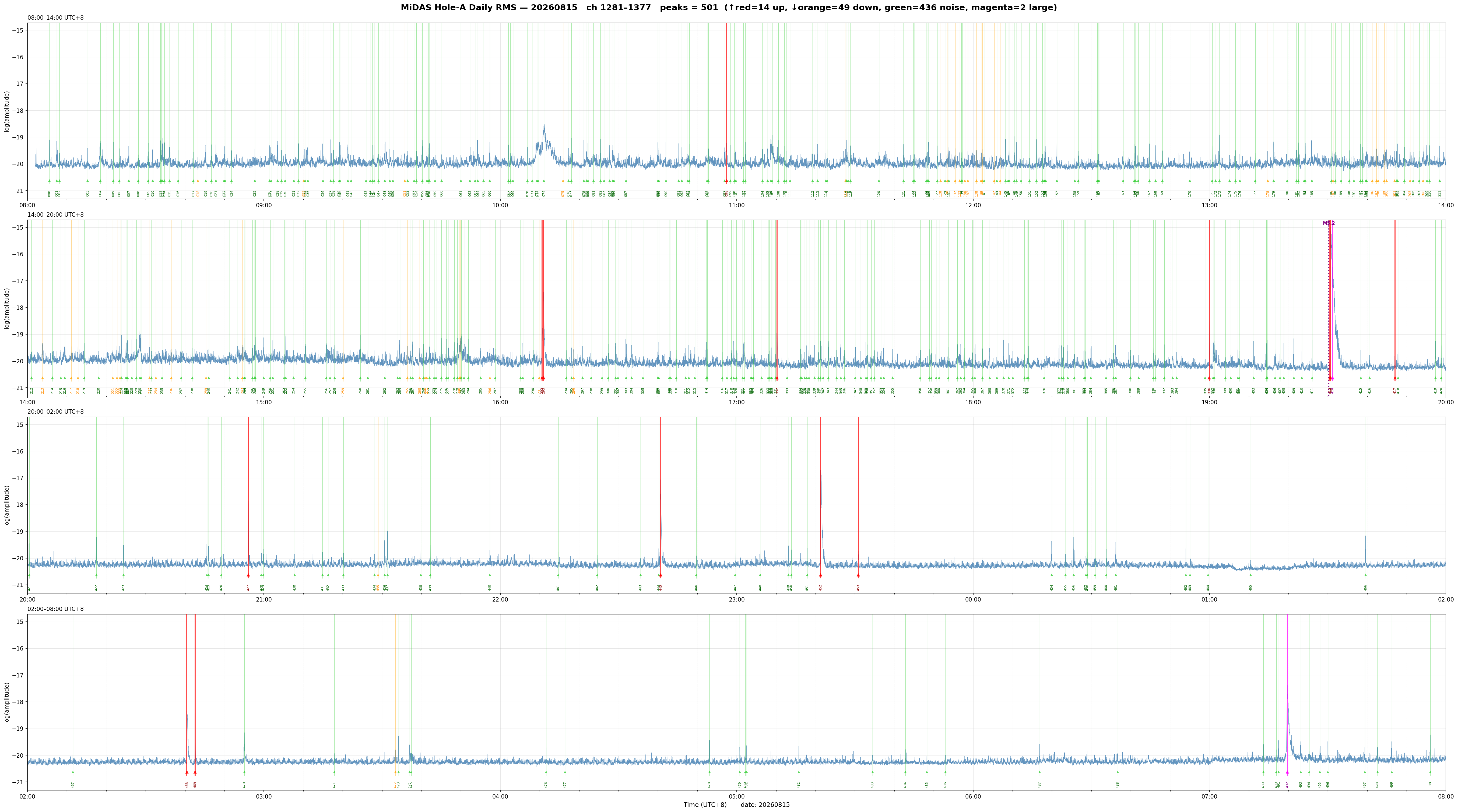Click peak number label "476"

pos(546,785)
